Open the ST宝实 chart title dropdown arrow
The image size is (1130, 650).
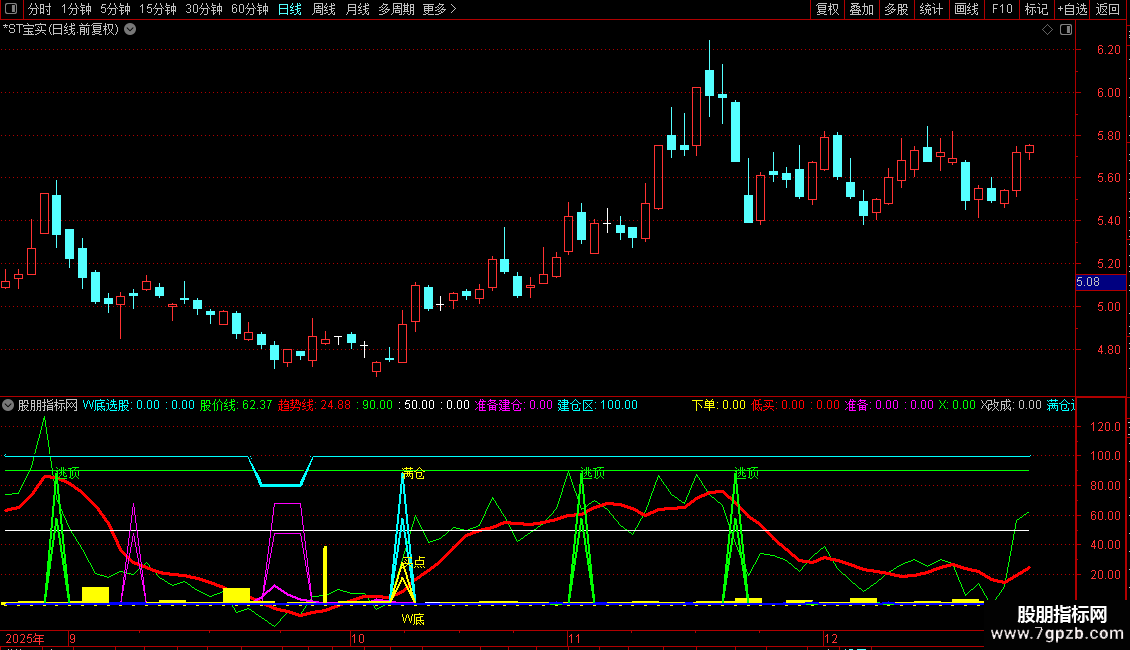point(130,30)
